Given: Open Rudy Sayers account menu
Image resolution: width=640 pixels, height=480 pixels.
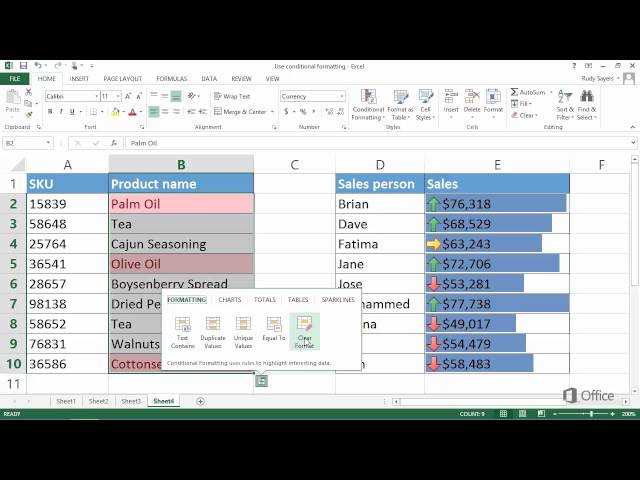Looking at the screenshot, I should point(601,78).
